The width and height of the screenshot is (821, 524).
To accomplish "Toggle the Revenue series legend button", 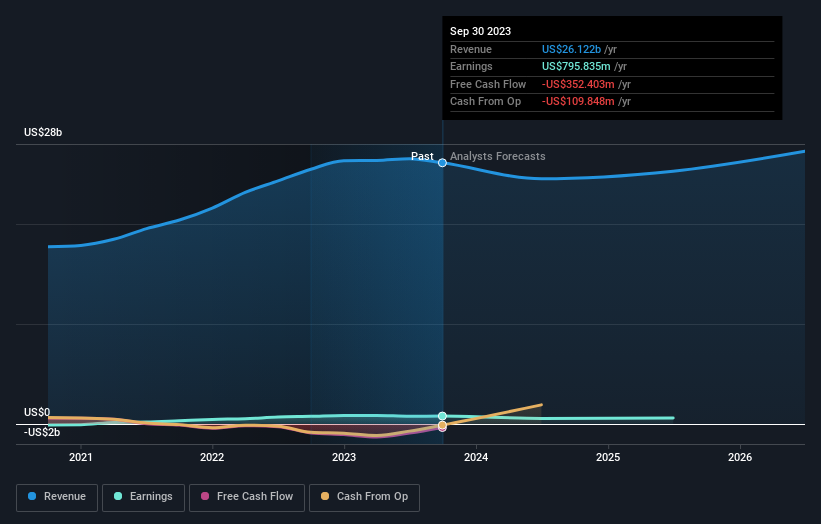I will pos(57,497).
